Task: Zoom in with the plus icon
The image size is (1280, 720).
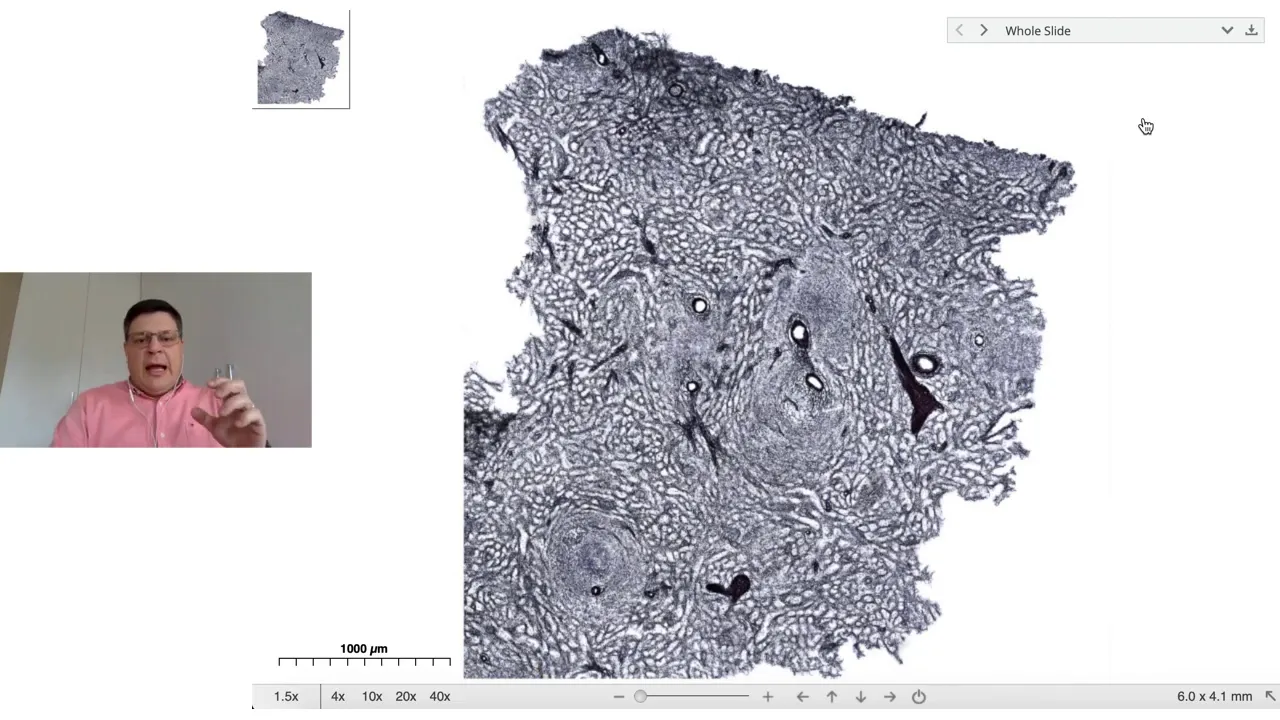Action: coord(768,697)
